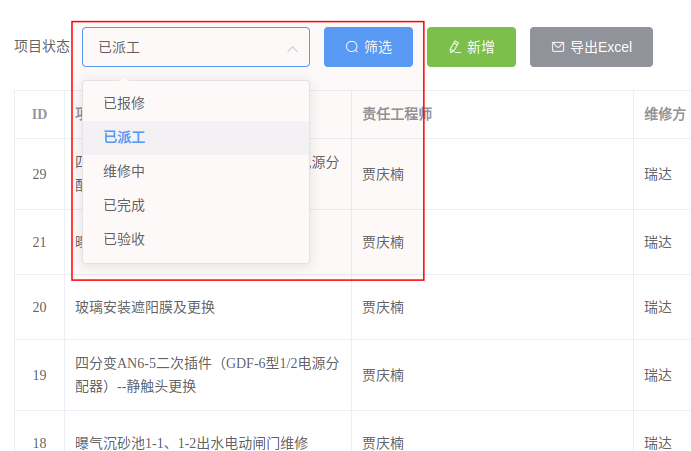Choose 已验收 status option
691x451 pixels.
click(125, 239)
